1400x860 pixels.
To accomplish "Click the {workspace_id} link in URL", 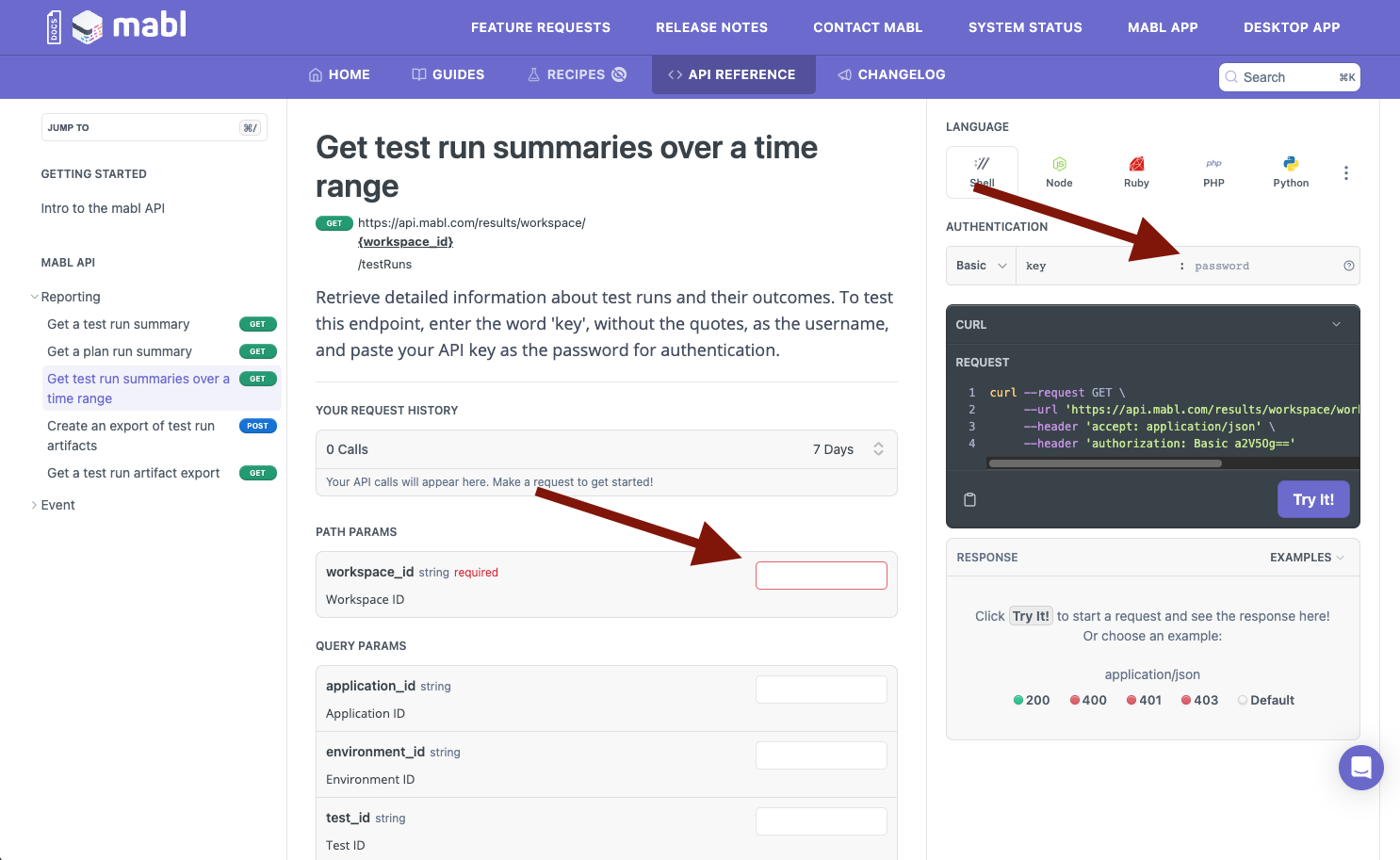I will (405, 242).
